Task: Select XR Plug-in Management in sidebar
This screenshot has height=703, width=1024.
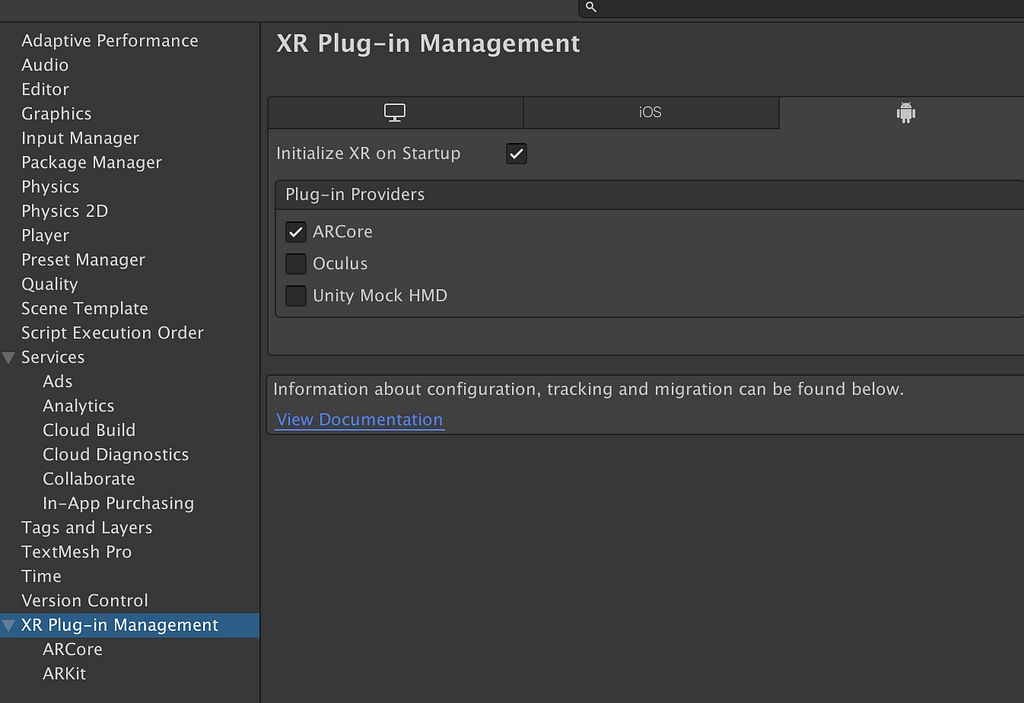Action: click(x=129, y=625)
